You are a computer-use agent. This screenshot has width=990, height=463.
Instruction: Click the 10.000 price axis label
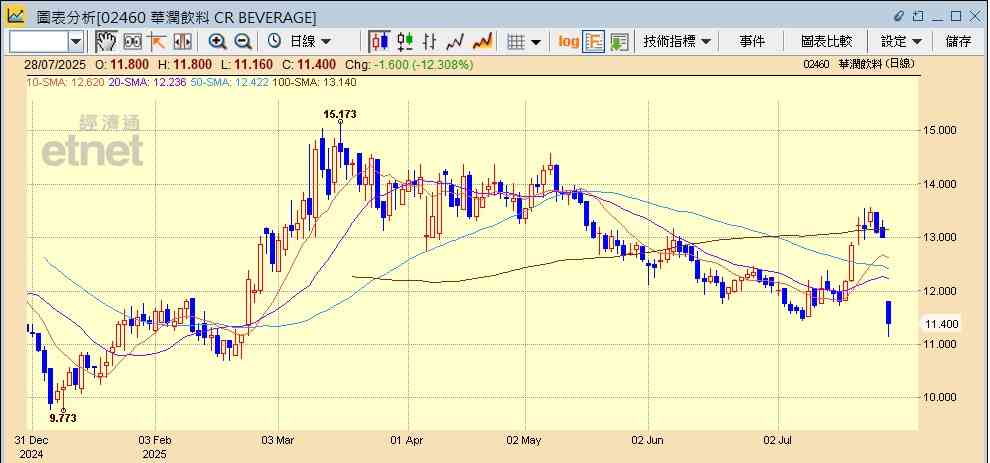click(x=941, y=397)
